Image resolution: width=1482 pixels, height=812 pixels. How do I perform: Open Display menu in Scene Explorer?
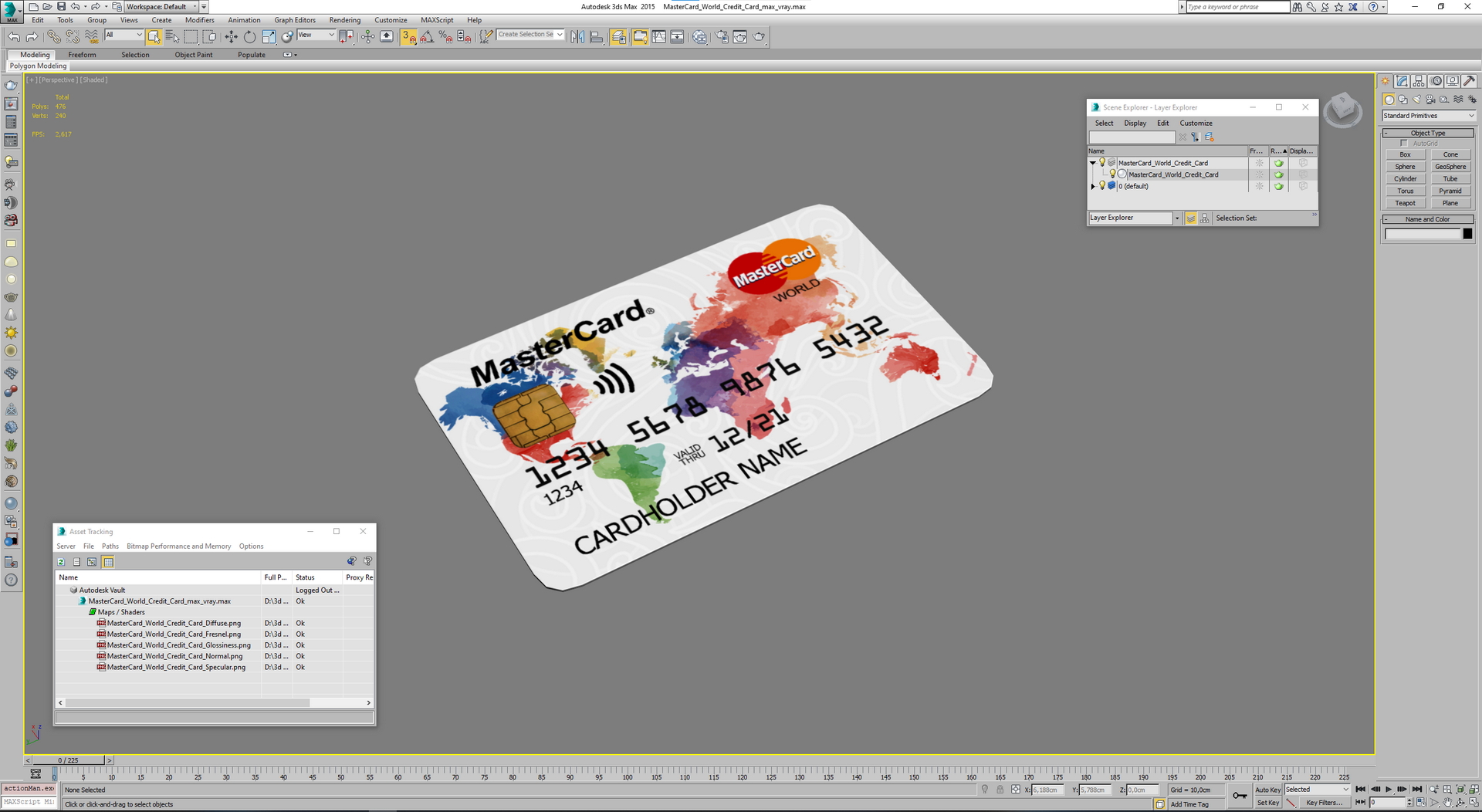tap(1135, 123)
